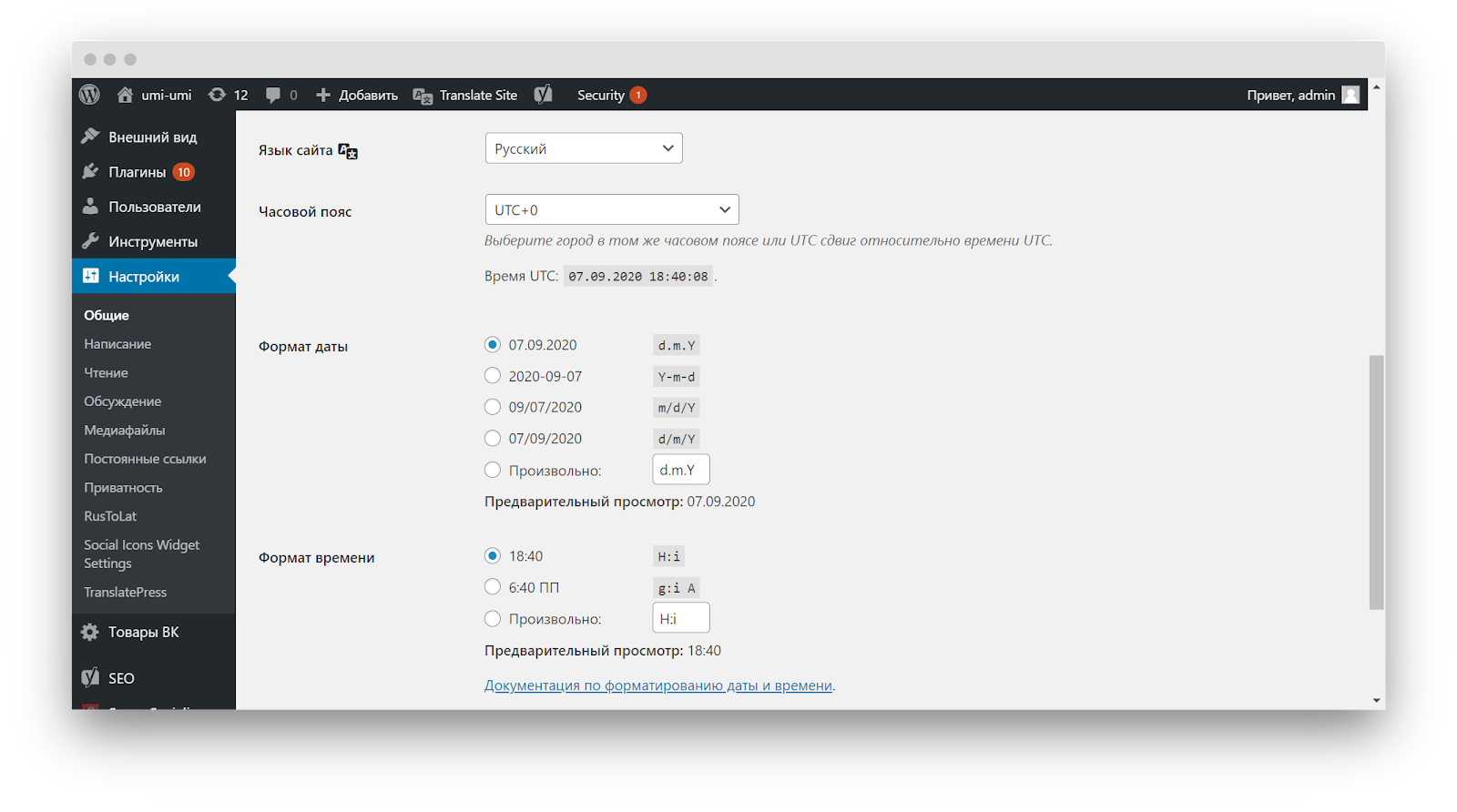
Task: Open RusToLat submenu item
Action: [x=110, y=516]
